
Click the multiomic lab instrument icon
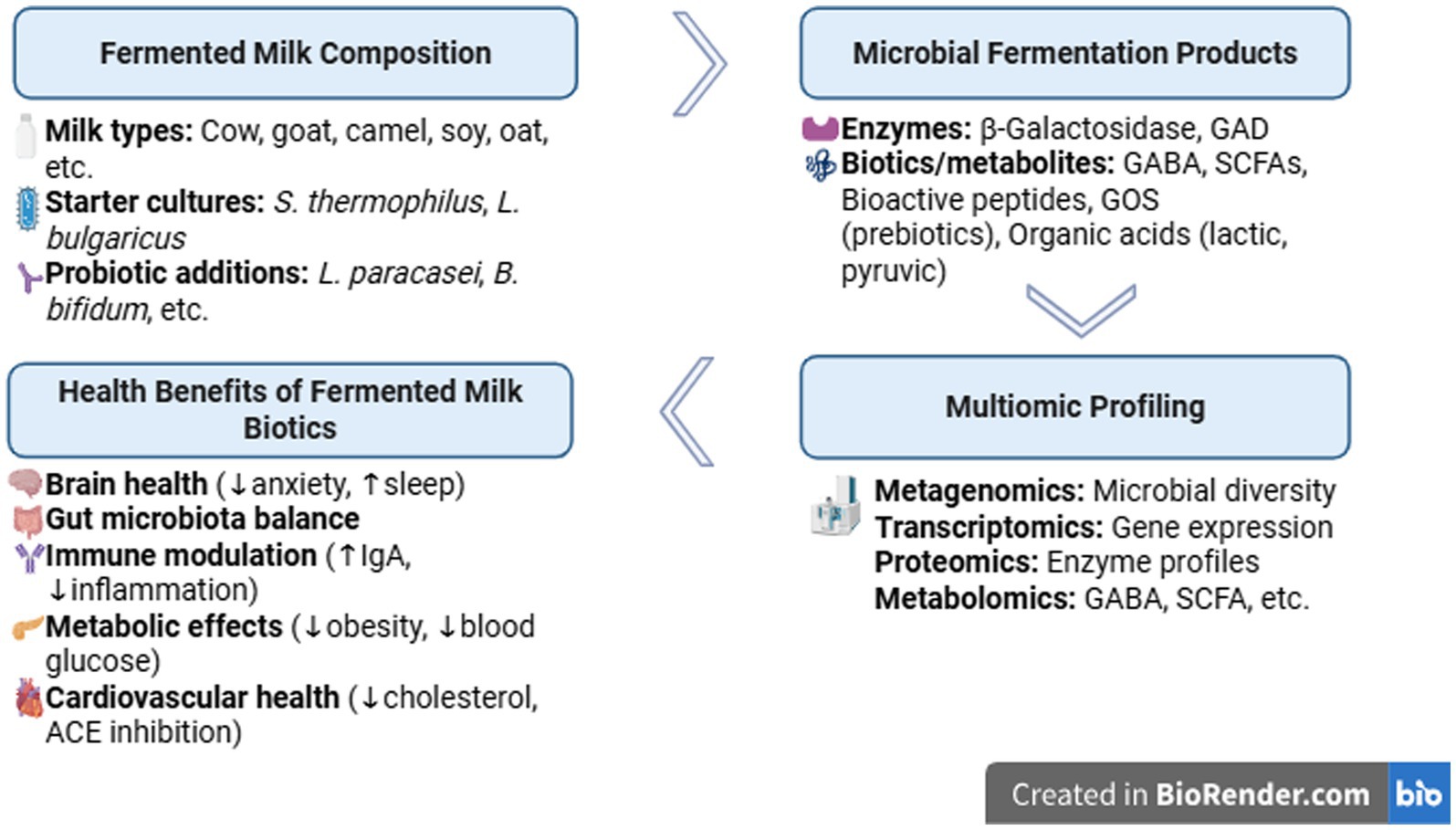[835, 506]
